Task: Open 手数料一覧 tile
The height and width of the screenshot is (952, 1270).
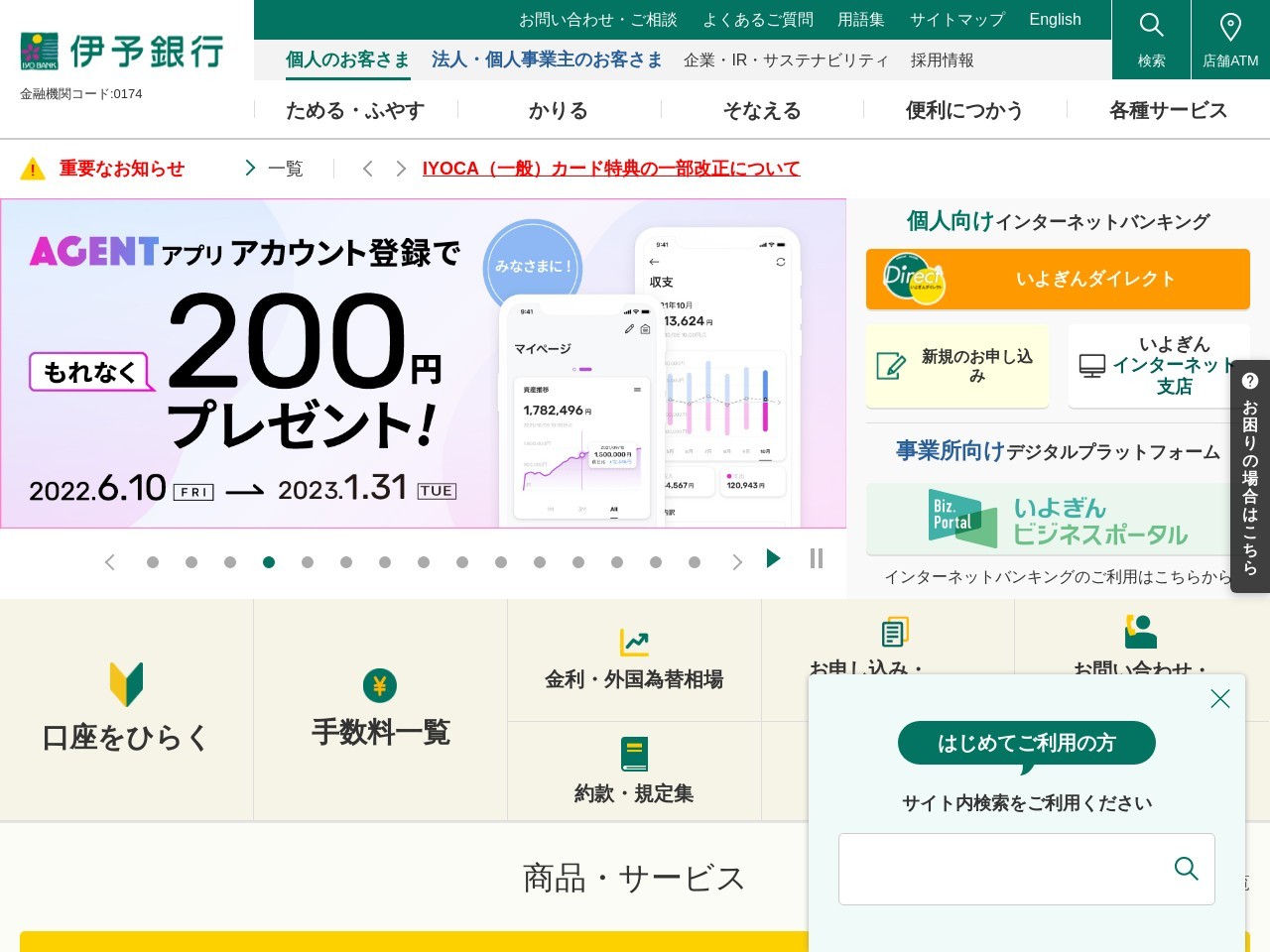Action: (380, 710)
